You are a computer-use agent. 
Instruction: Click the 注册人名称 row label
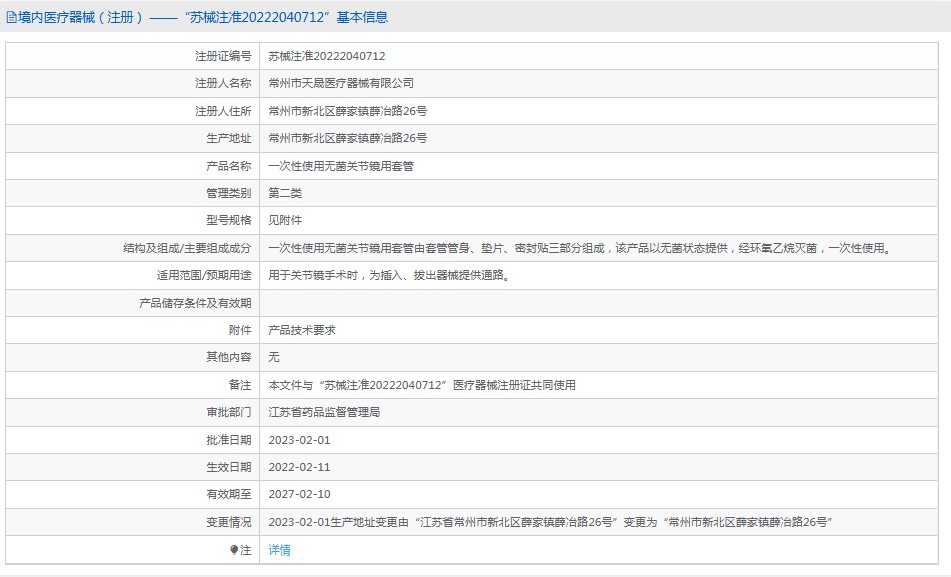(223, 83)
